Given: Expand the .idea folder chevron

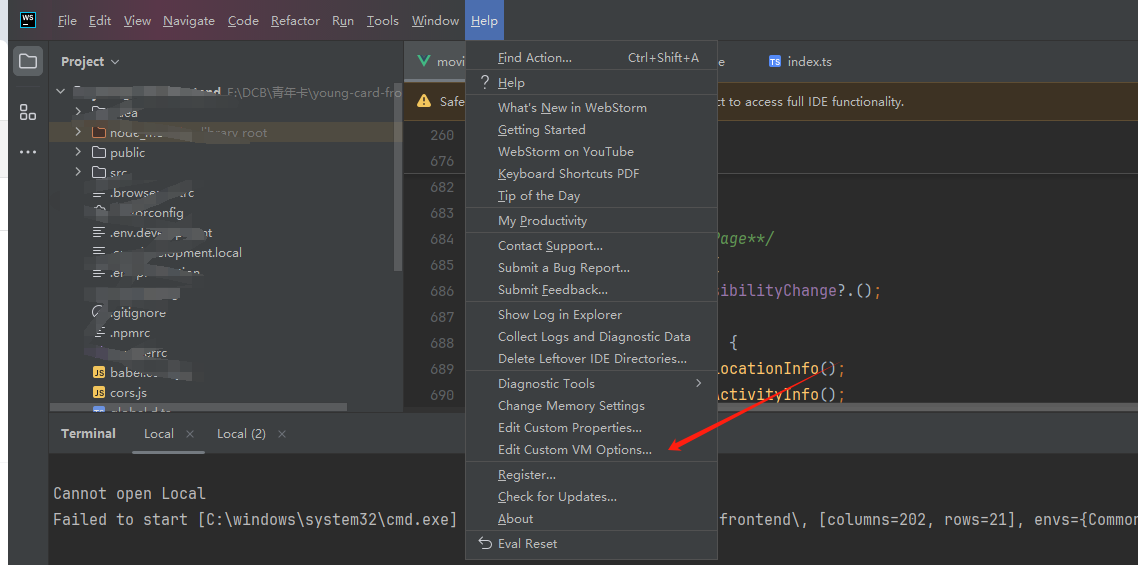Looking at the screenshot, I should 78,112.
